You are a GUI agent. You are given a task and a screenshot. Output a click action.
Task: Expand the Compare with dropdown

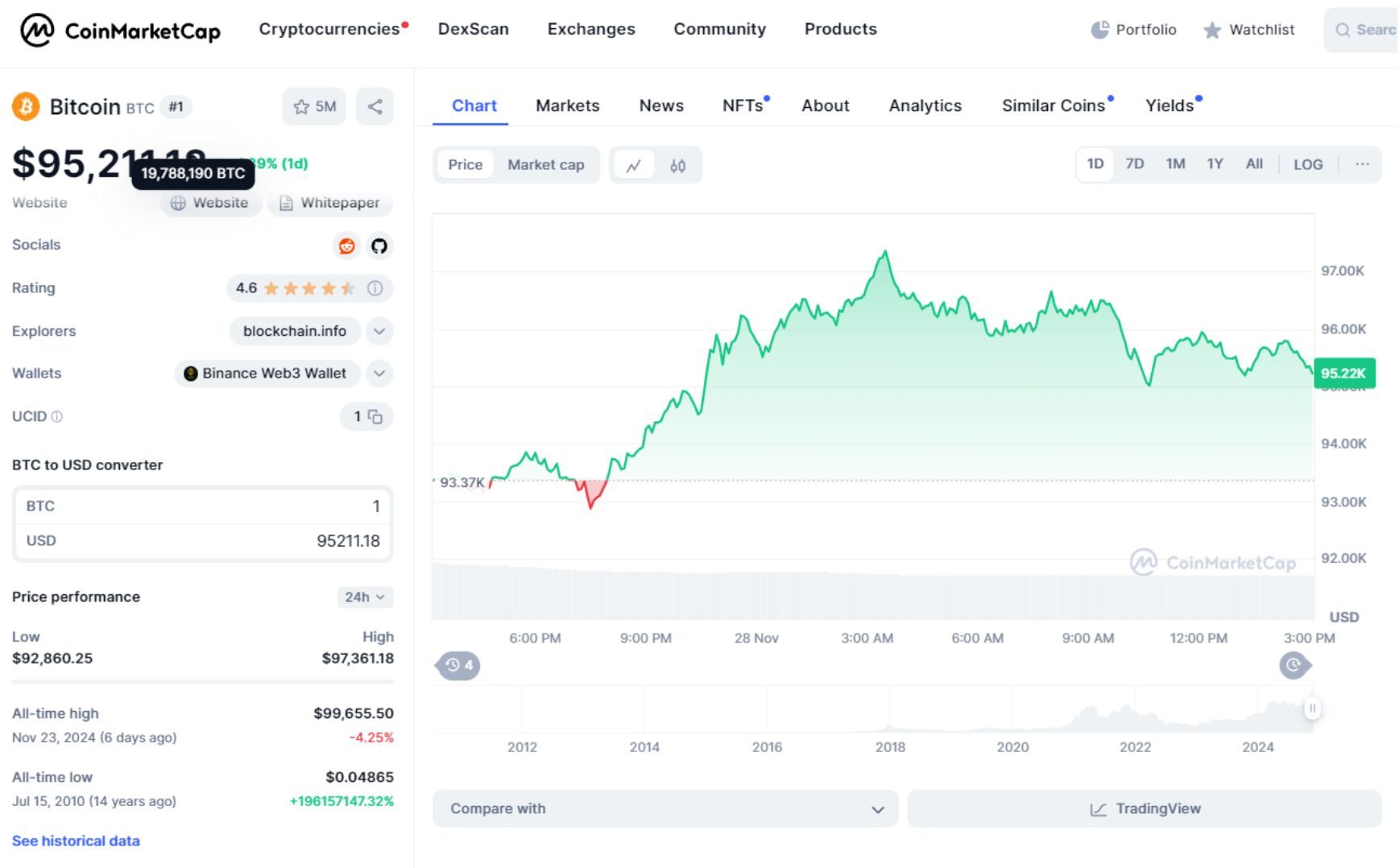(x=877, y=808)
